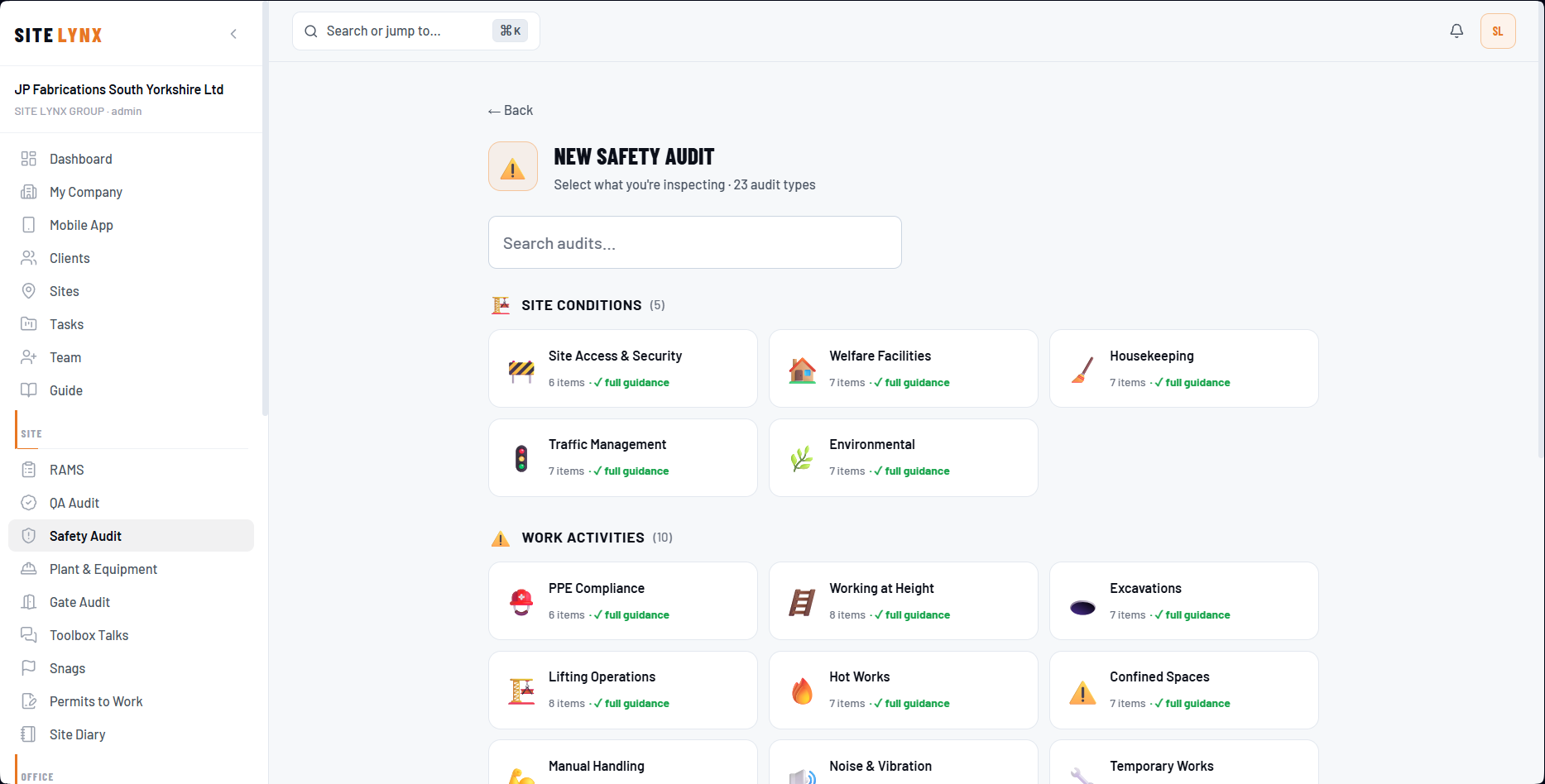
Task: Click the Toolbox Talks chat icon
Action: click(x=29, y=635)
